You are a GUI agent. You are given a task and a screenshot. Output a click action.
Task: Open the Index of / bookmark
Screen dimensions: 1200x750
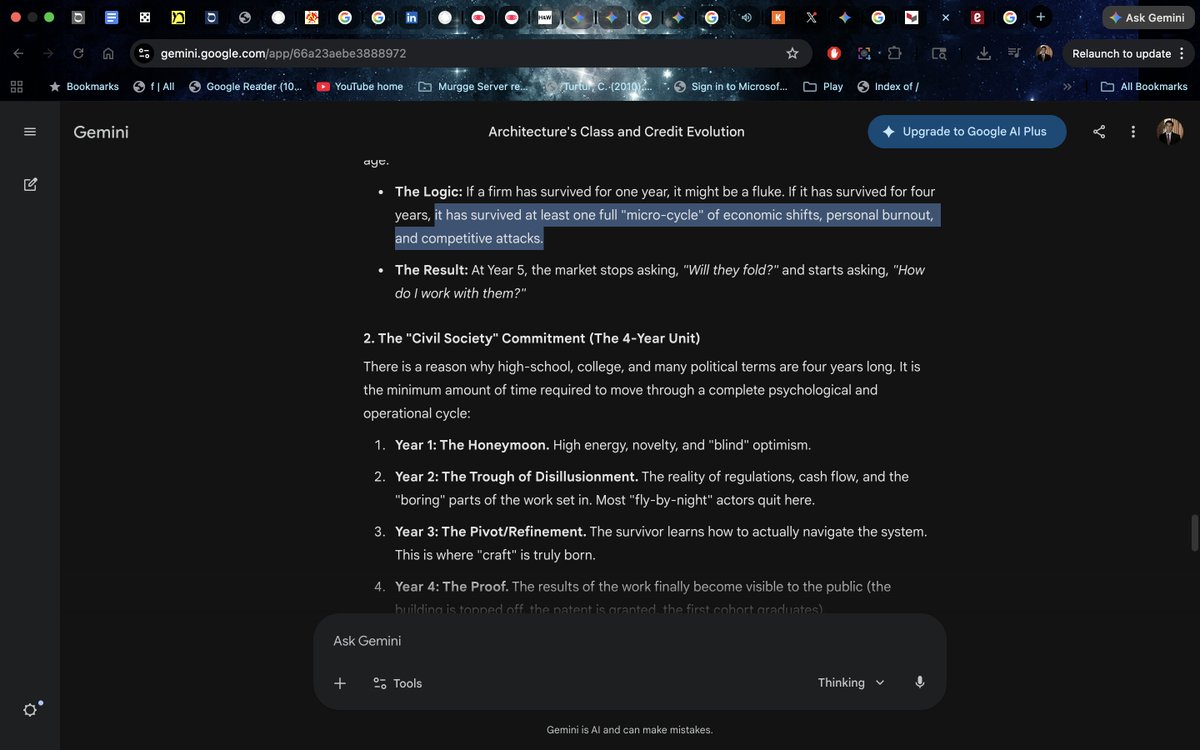pos(888,87)
